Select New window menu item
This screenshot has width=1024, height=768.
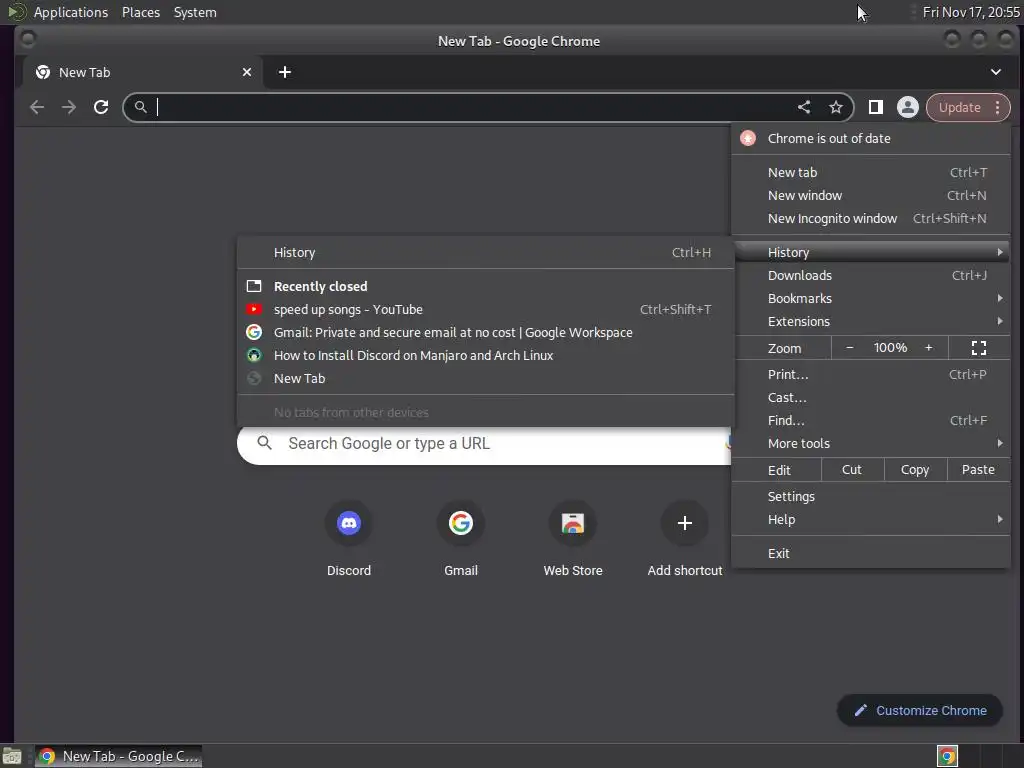(871, 195)
